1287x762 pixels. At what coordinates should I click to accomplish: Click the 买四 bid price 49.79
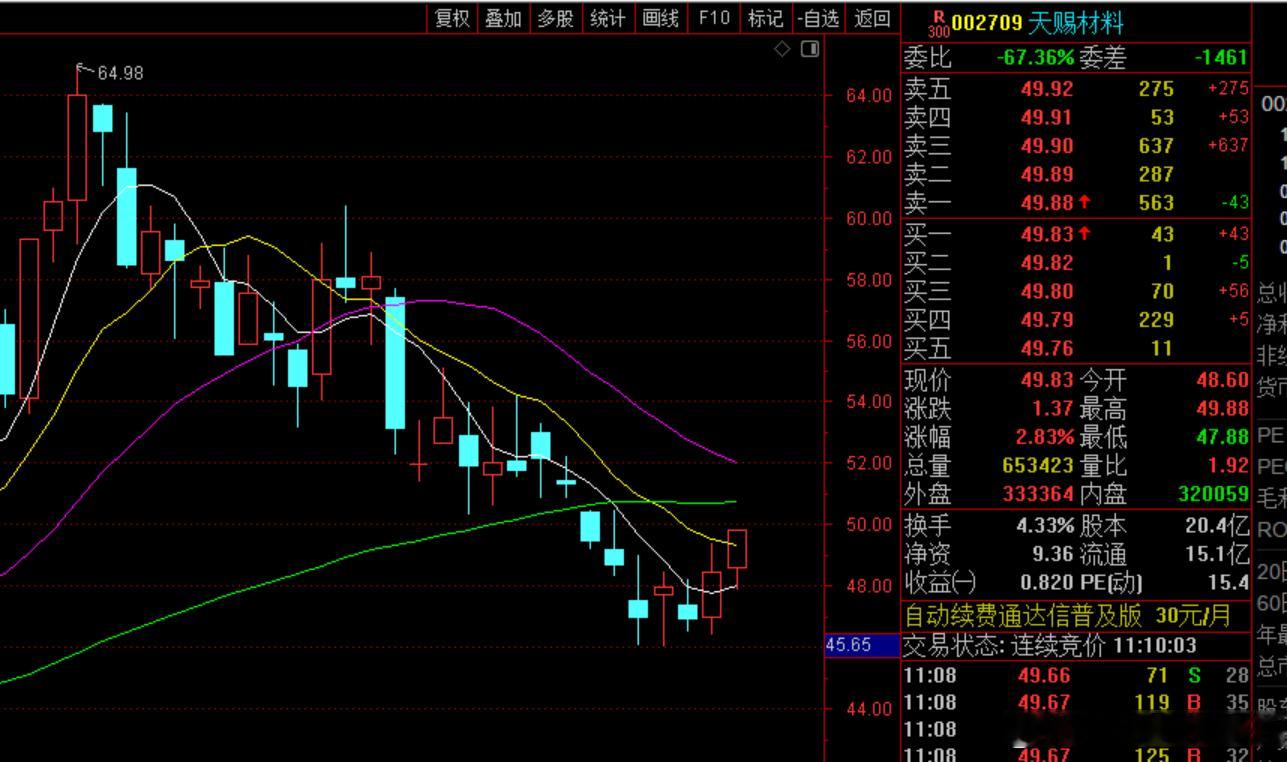[x=1047, y=320]
